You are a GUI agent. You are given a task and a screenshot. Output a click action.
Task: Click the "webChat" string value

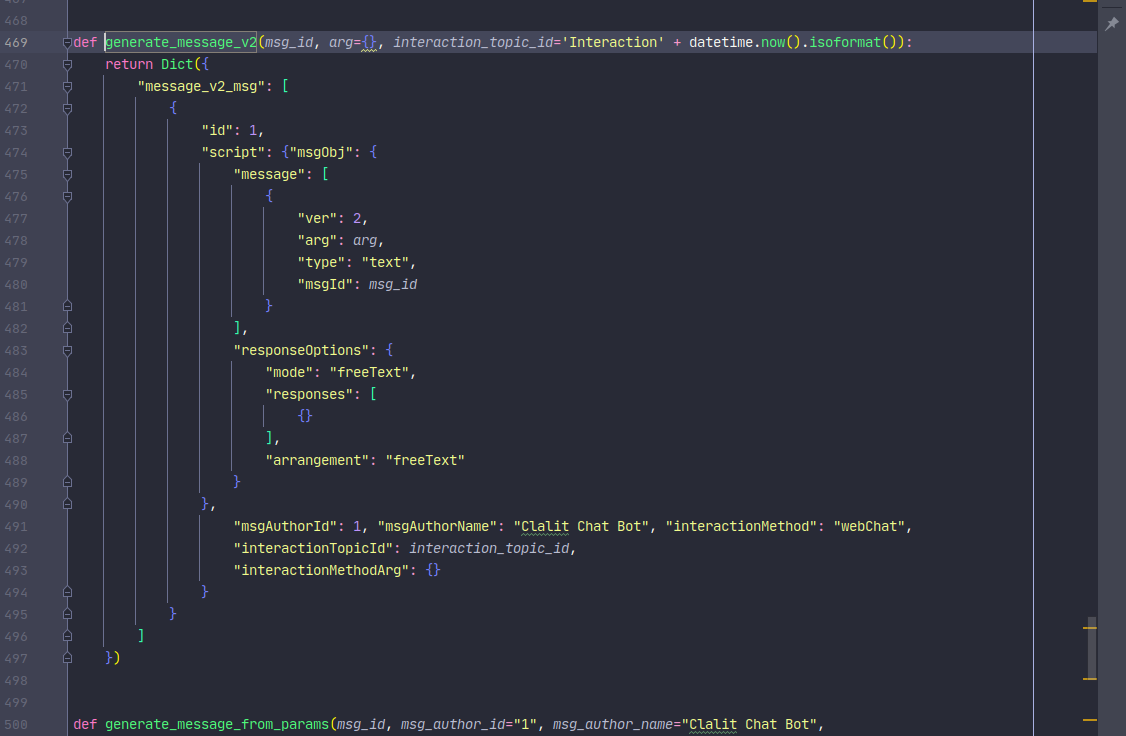pos(869,526)
